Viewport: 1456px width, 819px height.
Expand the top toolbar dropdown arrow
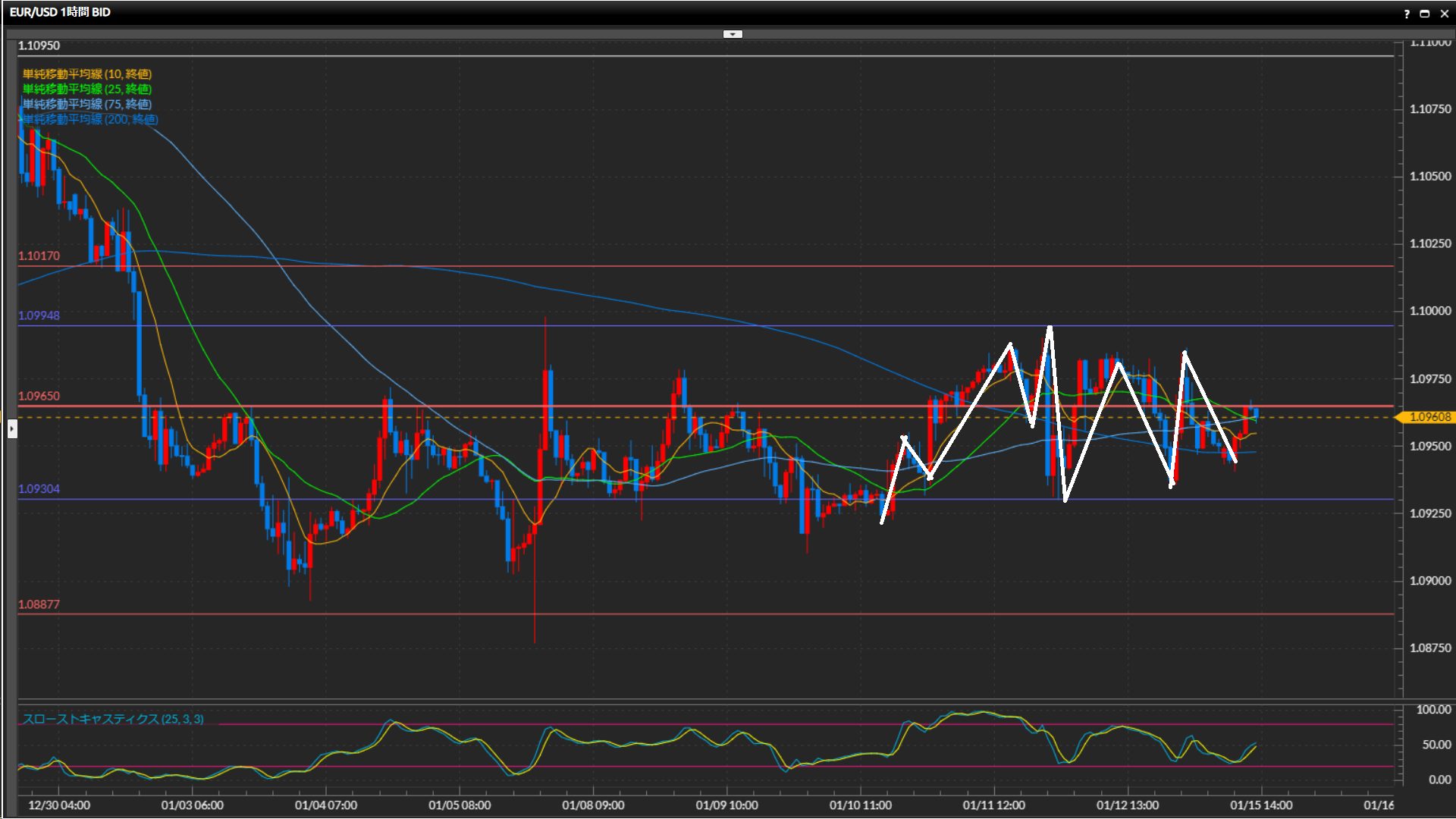click(x=733, y=34)
